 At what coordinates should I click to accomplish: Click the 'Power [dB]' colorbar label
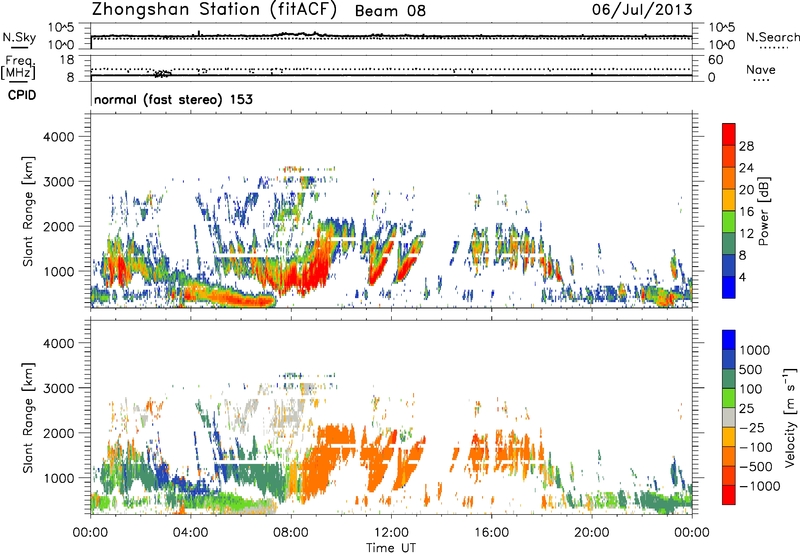point(763,211)
